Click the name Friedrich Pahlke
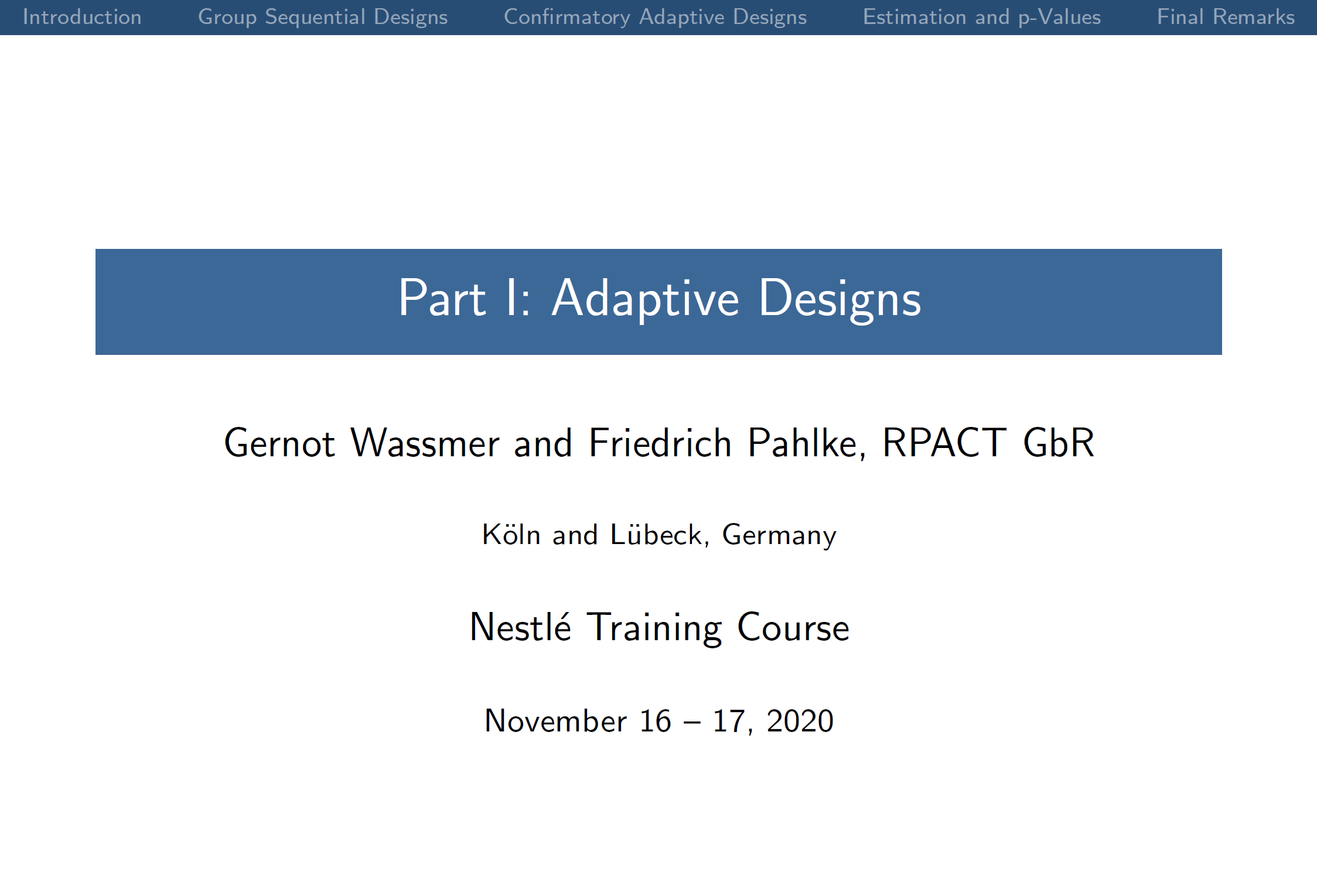Image resolution: width=1317 pixels, height=896 pixels. pyautogui.click(x=725, y=443)
